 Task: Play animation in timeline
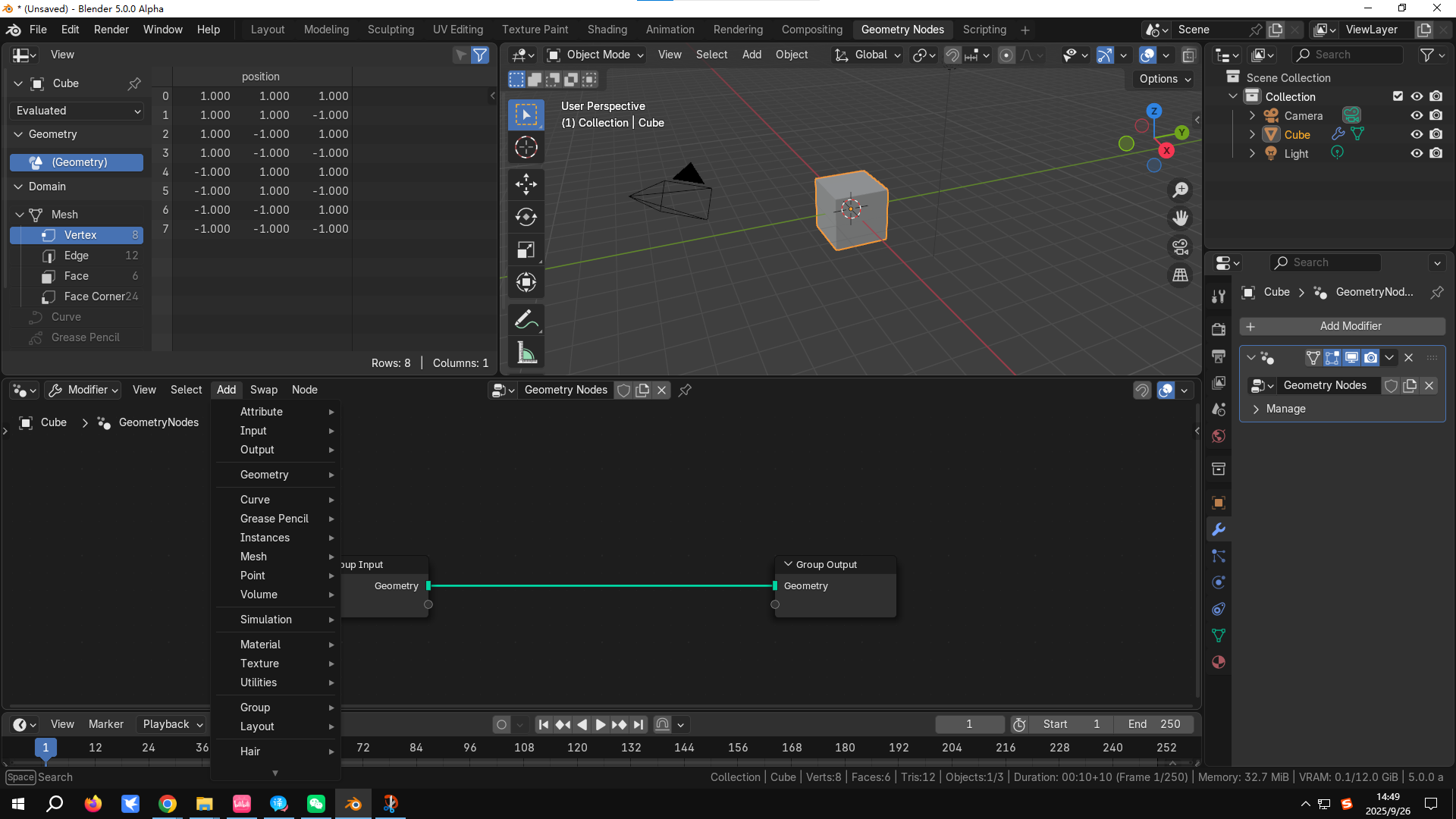click(x=600, y=724)
